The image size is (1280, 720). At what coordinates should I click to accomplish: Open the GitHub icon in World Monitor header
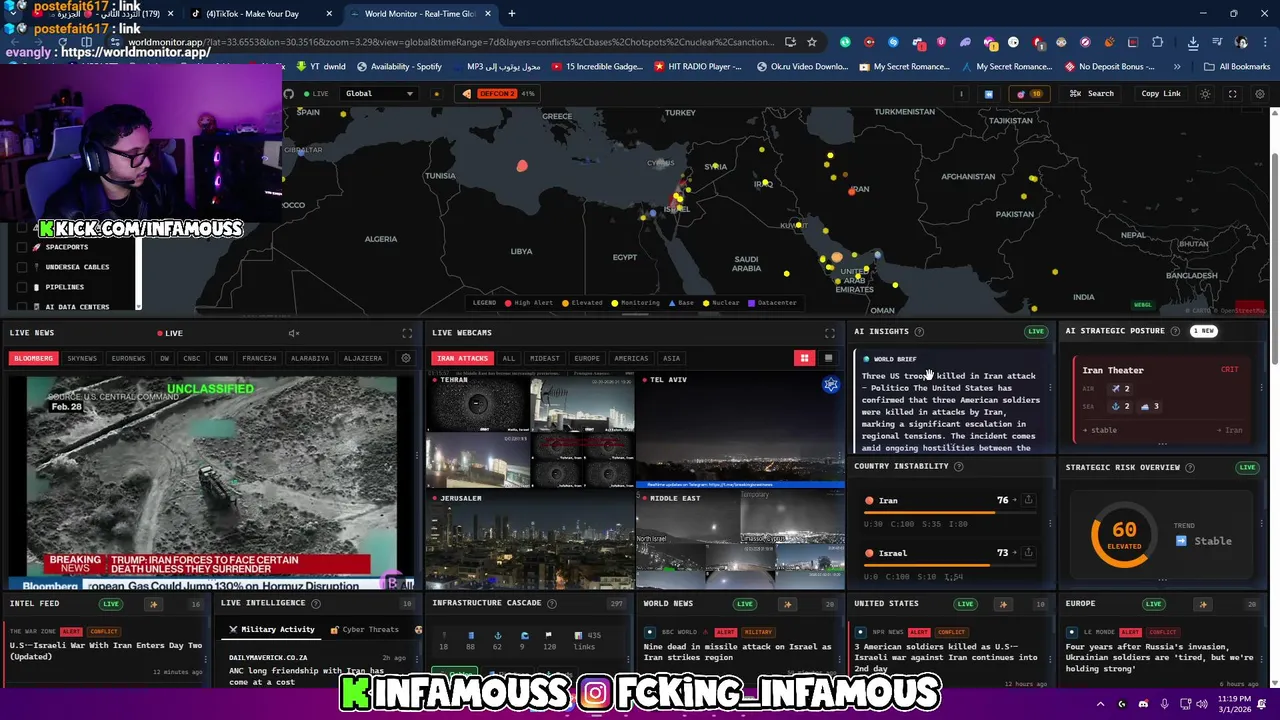point(289,93)
